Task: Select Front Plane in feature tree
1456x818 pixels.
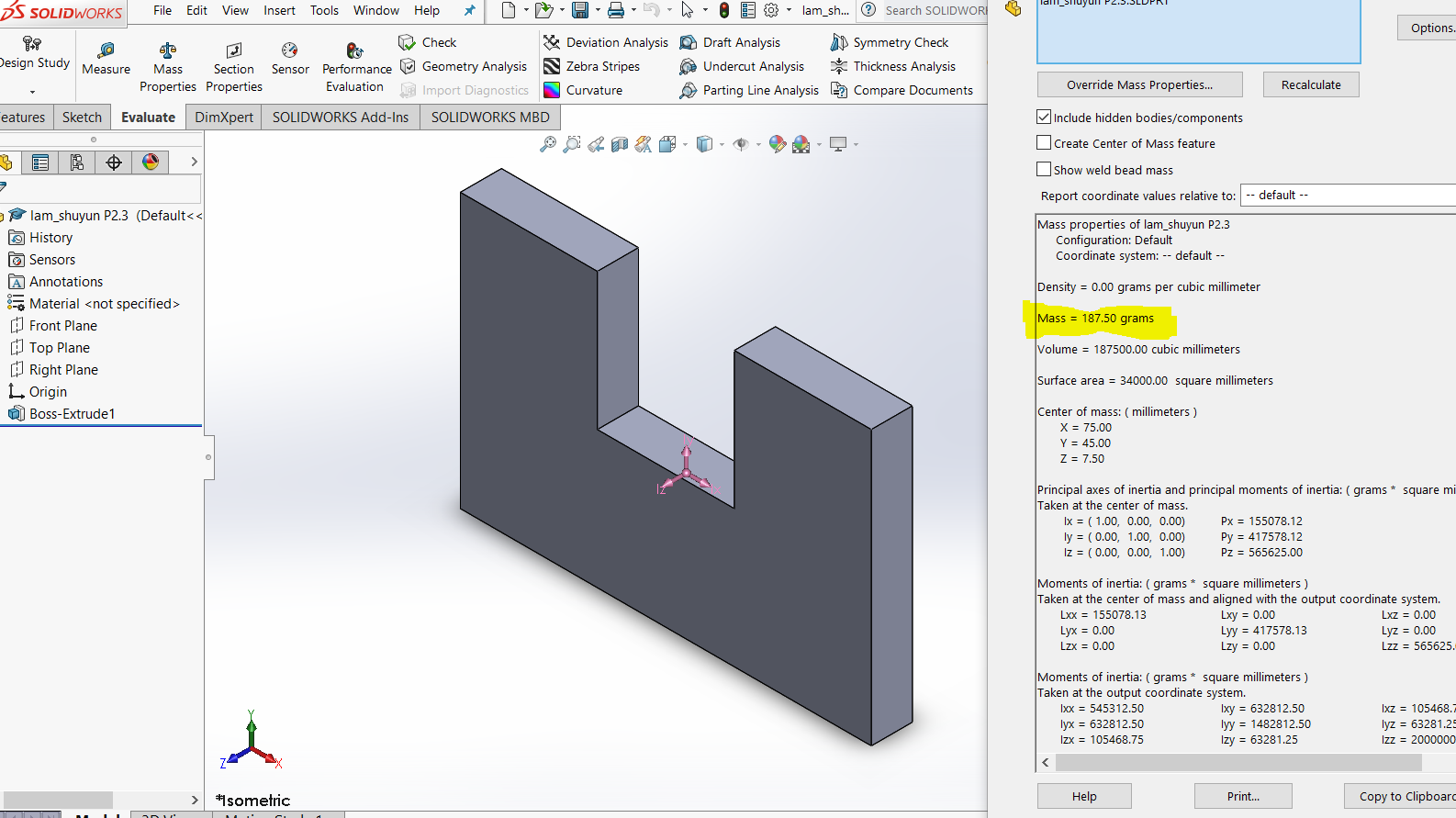Action: pos(62,325)
